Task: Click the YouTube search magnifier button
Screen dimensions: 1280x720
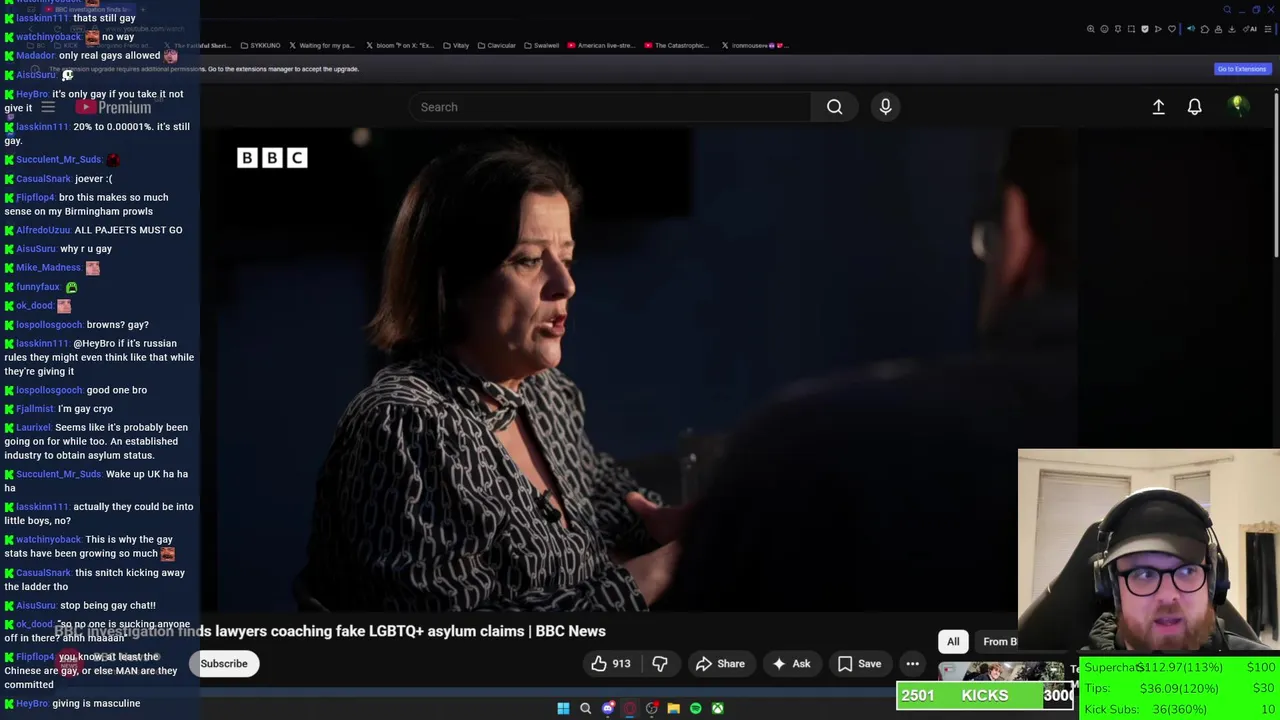Action: pyautogui.click(x=834, y=107)
